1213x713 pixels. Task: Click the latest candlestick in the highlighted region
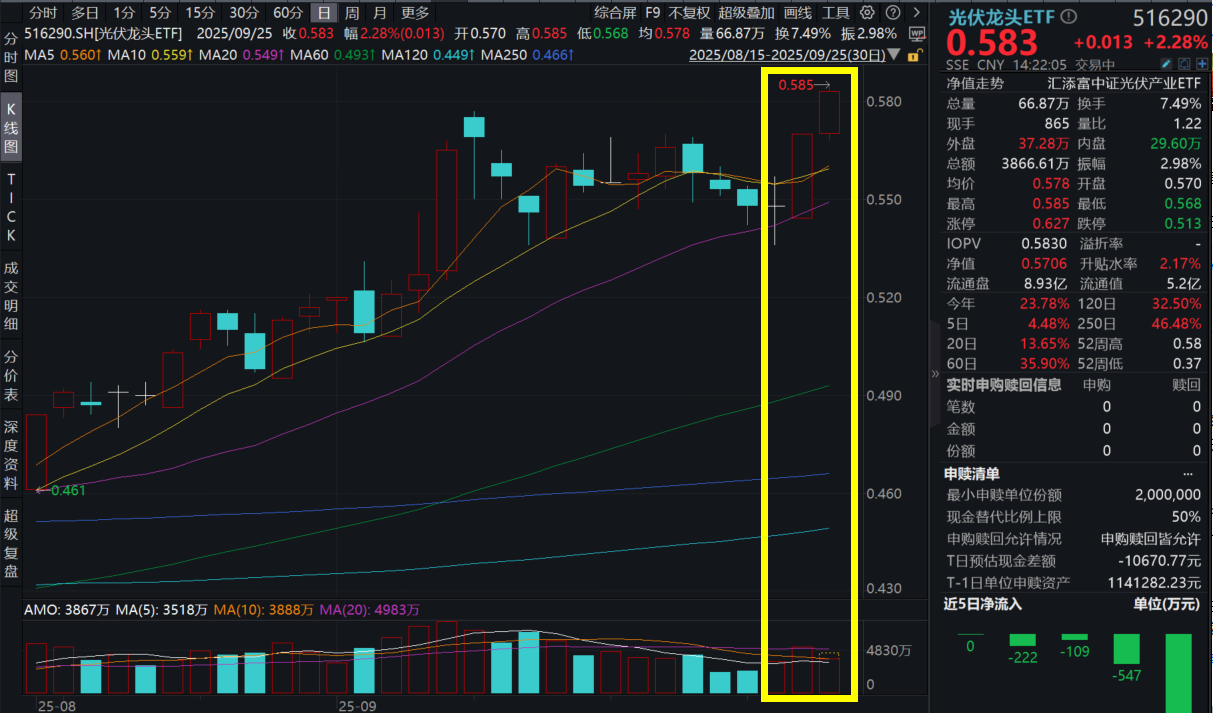tap(828, 110)
